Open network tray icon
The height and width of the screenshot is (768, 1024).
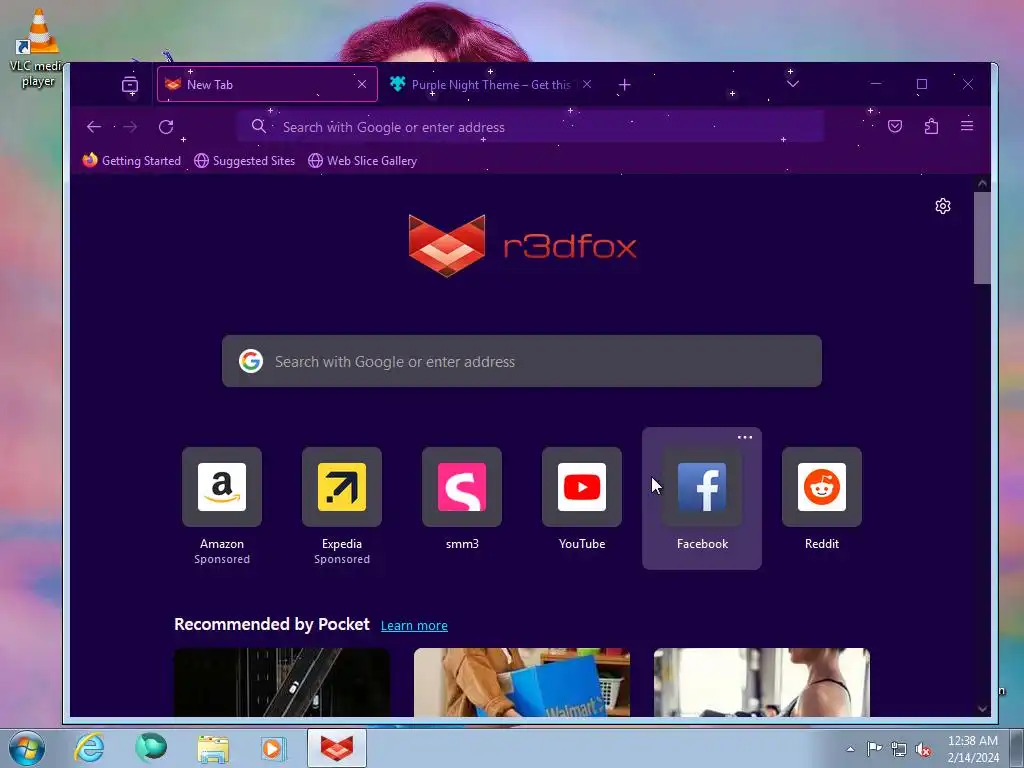[x=899, y=749]
